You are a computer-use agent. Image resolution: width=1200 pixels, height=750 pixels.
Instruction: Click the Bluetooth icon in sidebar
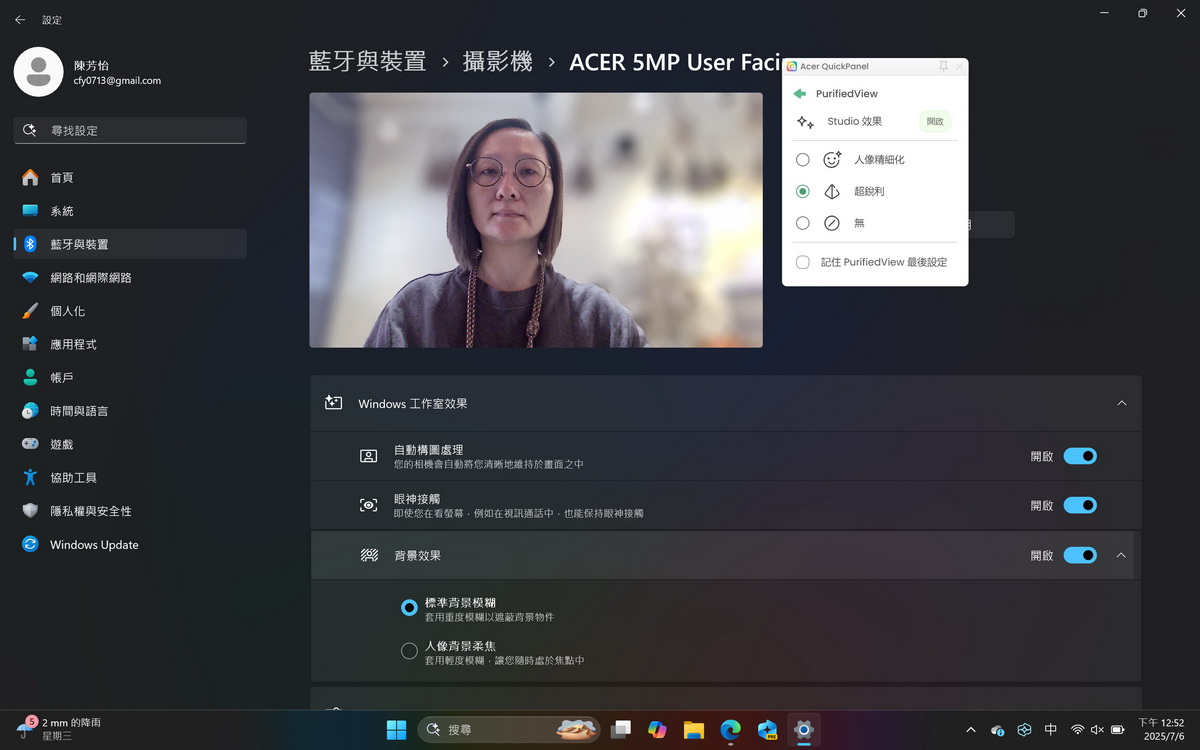pos(30,244)
